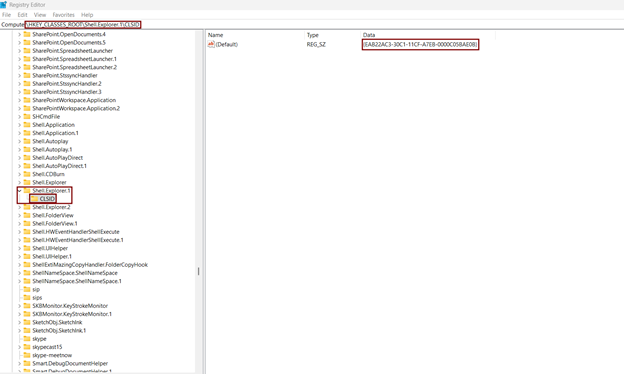Click the Data column header
Image resolution: width=624 pixels, height=374 pixels.
(x=369, y=35)
